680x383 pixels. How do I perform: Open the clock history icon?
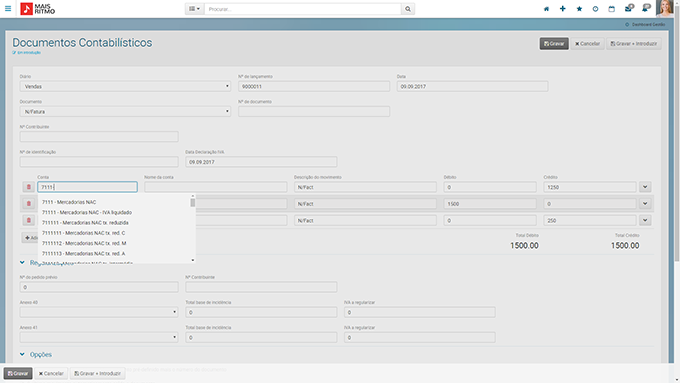click(595, 9)
